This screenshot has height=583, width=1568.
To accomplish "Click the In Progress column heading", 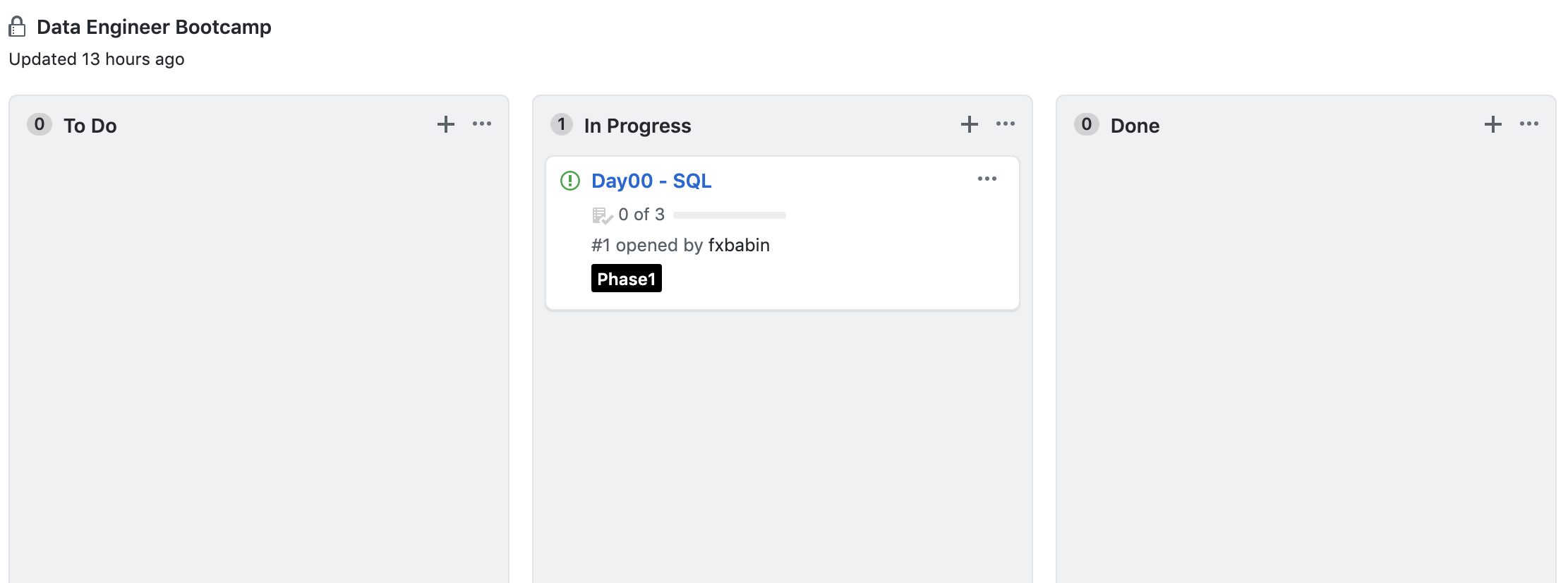I will tap(637, 126).
